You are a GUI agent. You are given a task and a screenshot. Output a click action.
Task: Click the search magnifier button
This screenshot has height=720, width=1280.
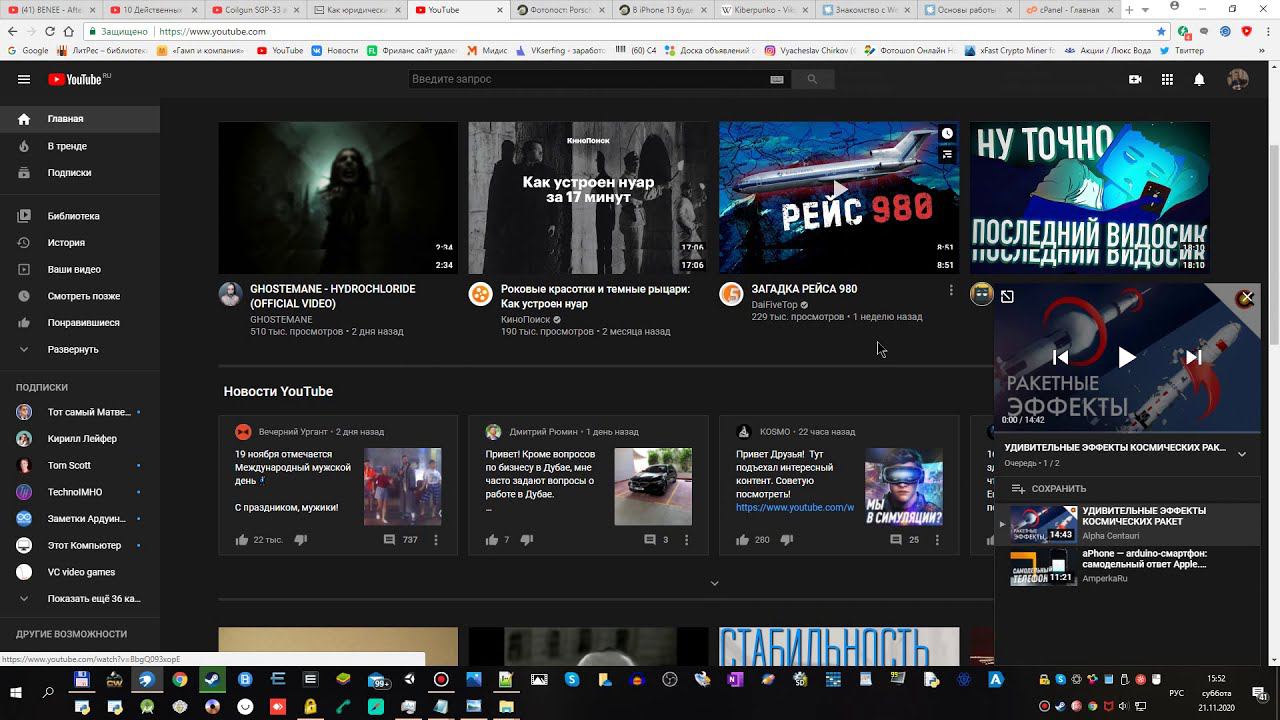812,79
